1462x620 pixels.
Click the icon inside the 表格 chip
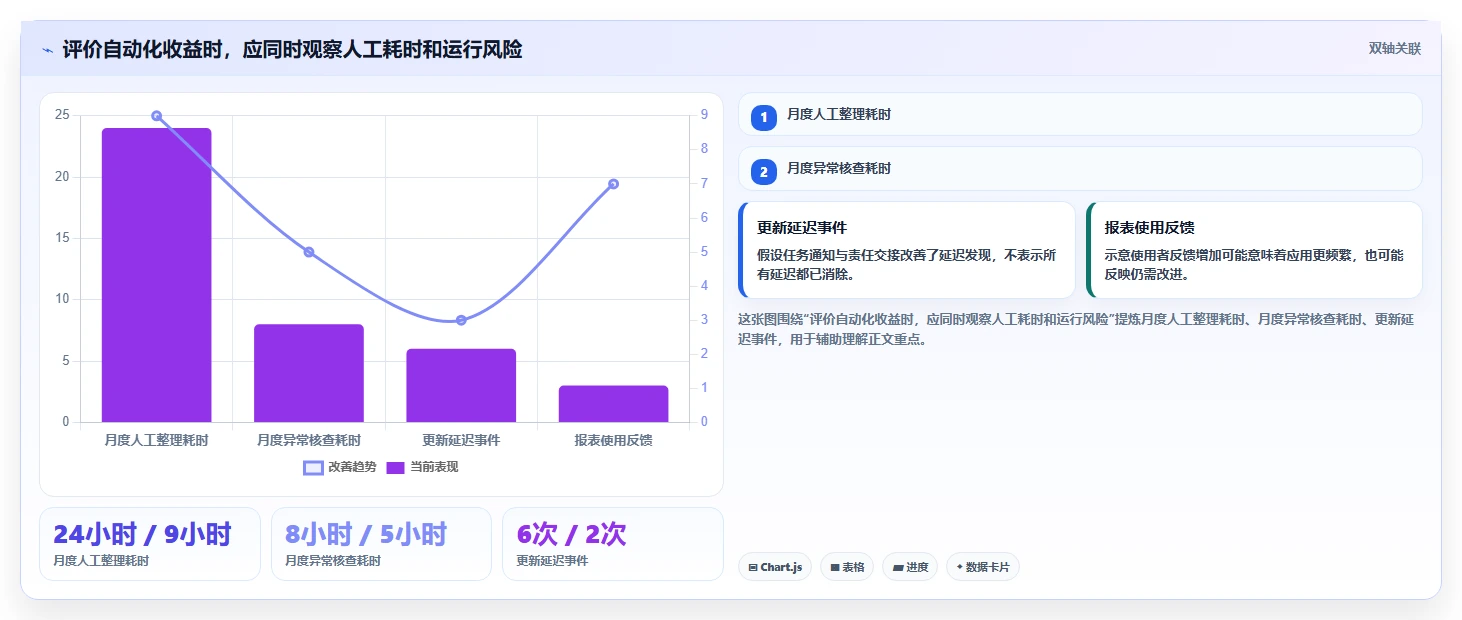[835, 568]
